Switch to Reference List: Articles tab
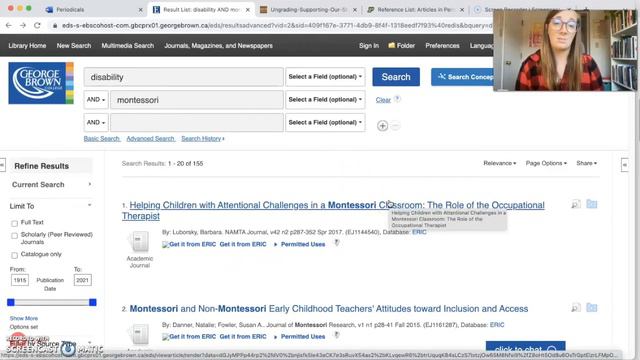Viewport: 640px width, 360px height. click(x=416, y=9)
